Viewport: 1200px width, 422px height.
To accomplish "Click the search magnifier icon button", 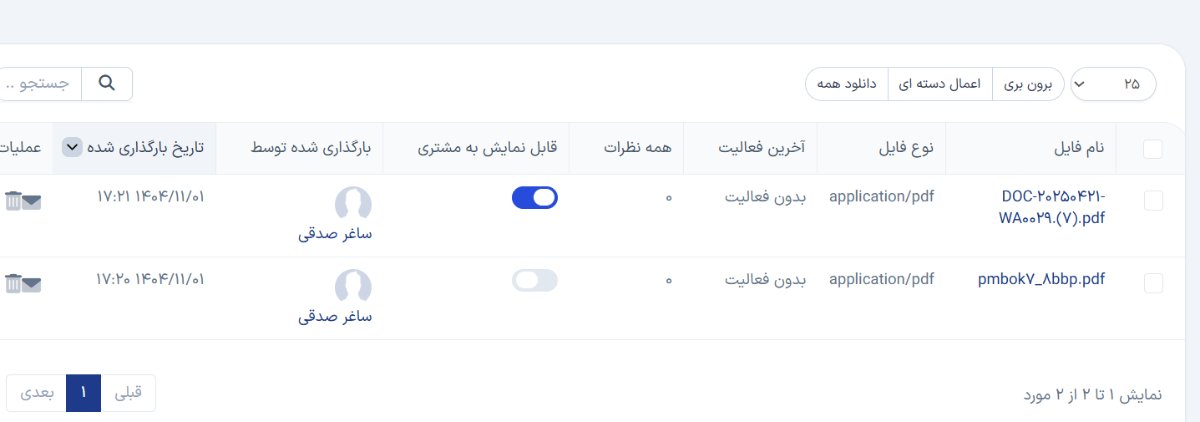I will point(107,84).
